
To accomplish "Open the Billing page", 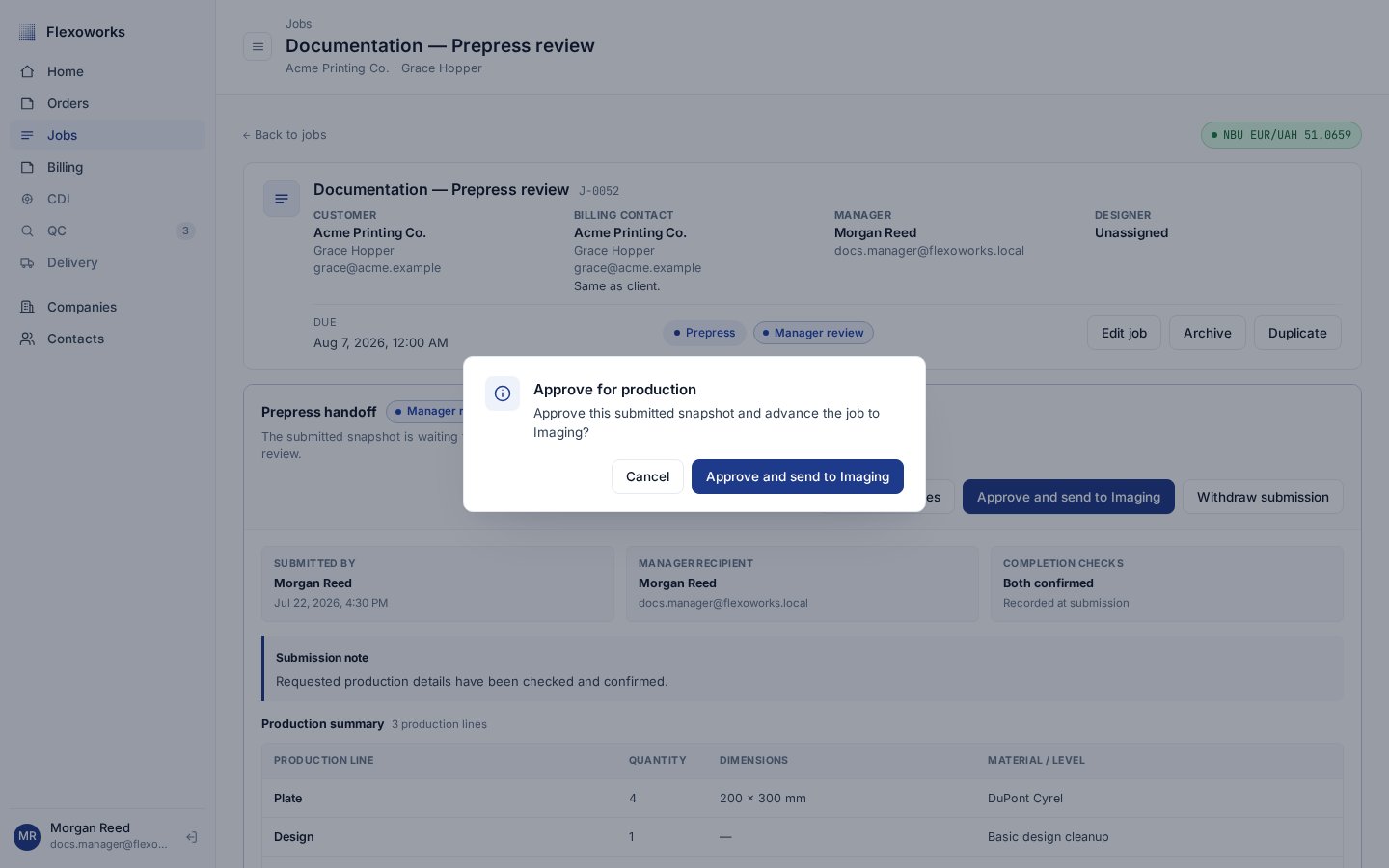I will 107,167.
